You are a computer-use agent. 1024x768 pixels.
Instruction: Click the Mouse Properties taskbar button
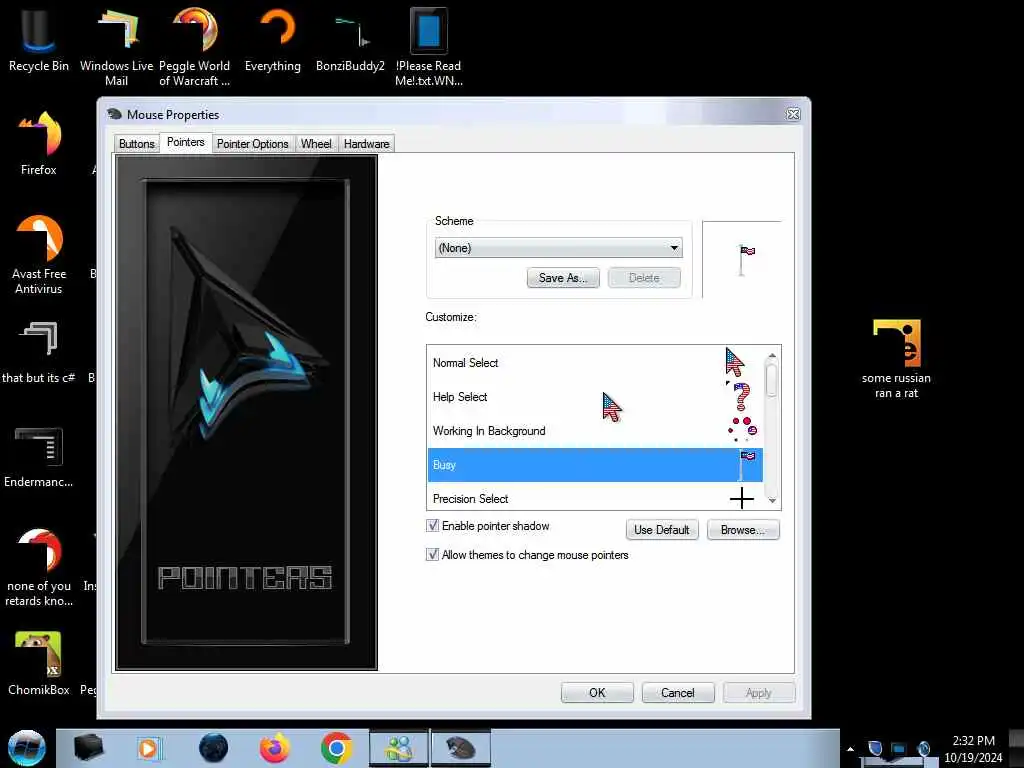pos(460,748)
